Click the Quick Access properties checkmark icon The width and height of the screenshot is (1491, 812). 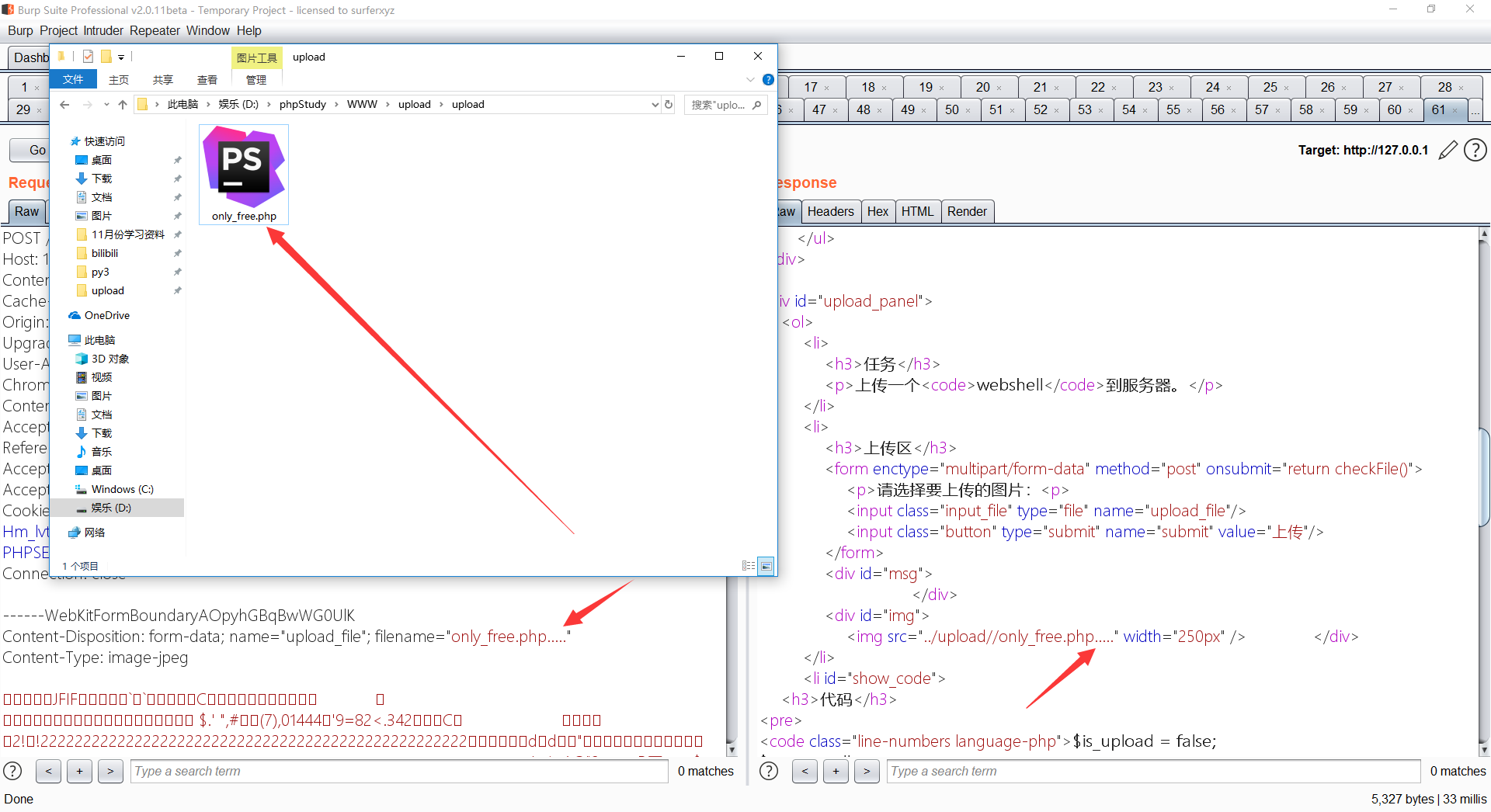pyautogui.click(x=88, y=57)
